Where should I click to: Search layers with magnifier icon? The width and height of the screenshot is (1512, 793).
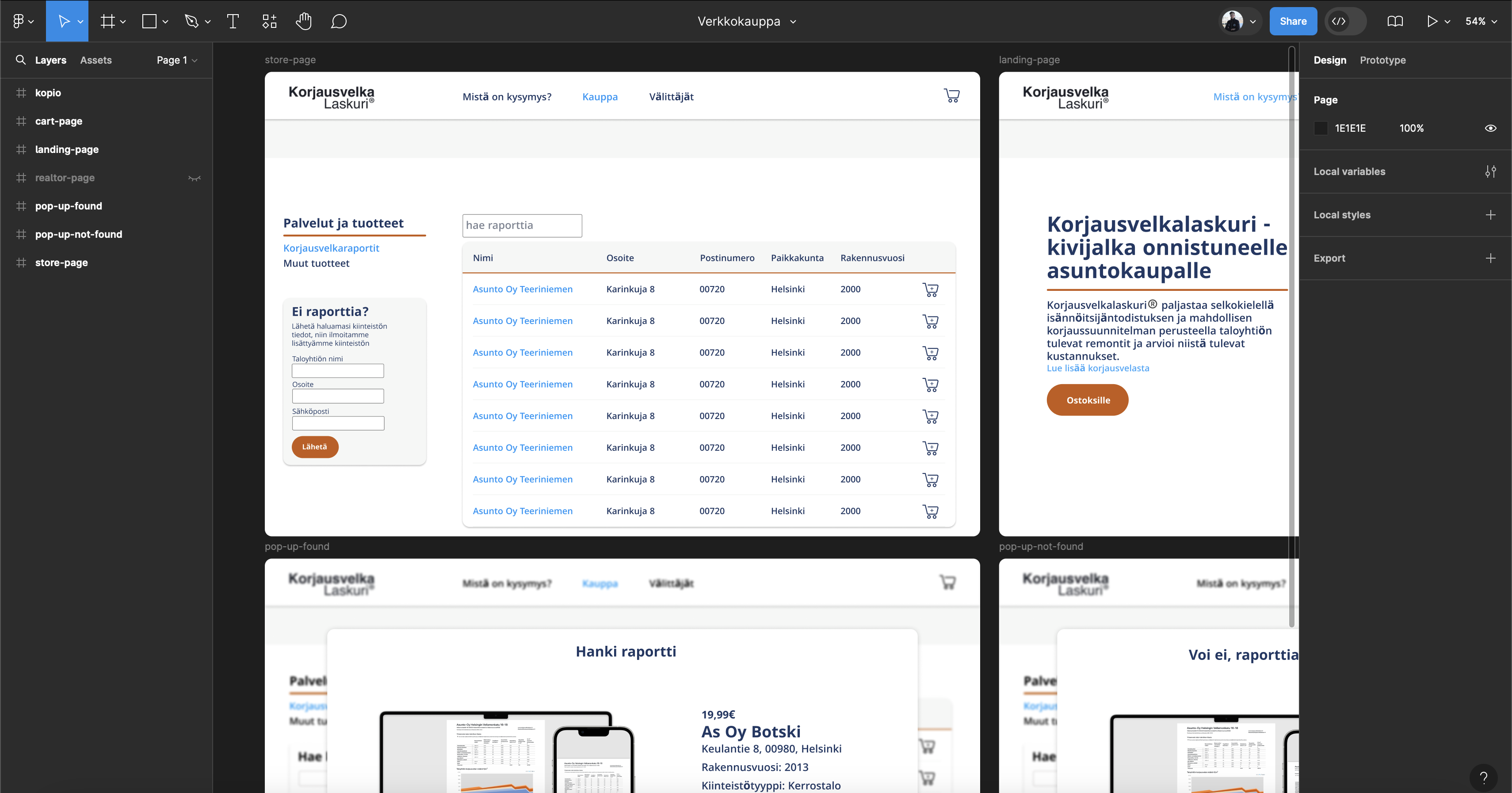[20, 60]
